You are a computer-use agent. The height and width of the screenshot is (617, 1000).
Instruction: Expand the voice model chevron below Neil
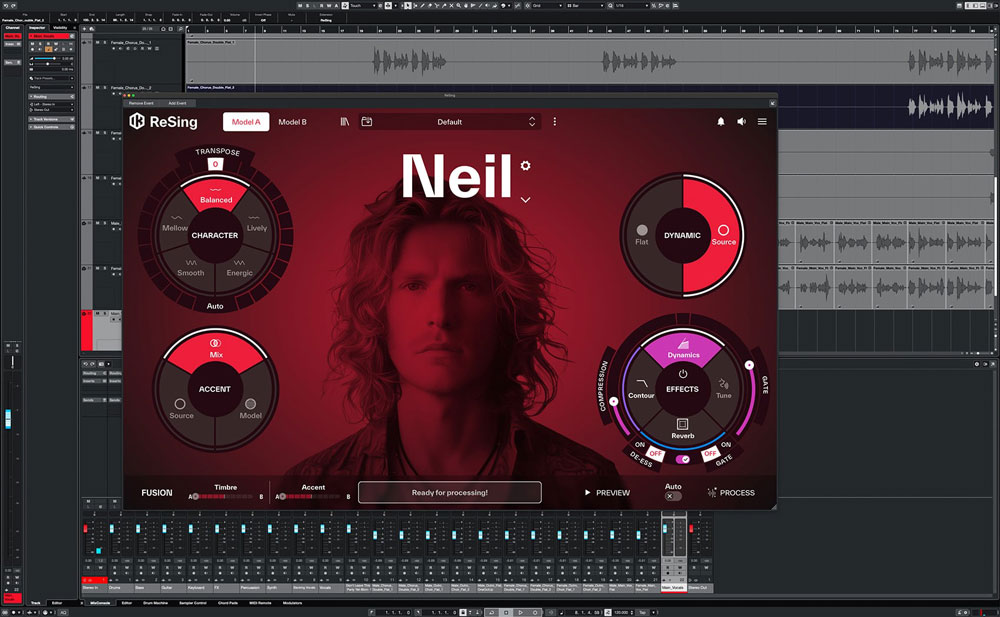pos(526,200)
